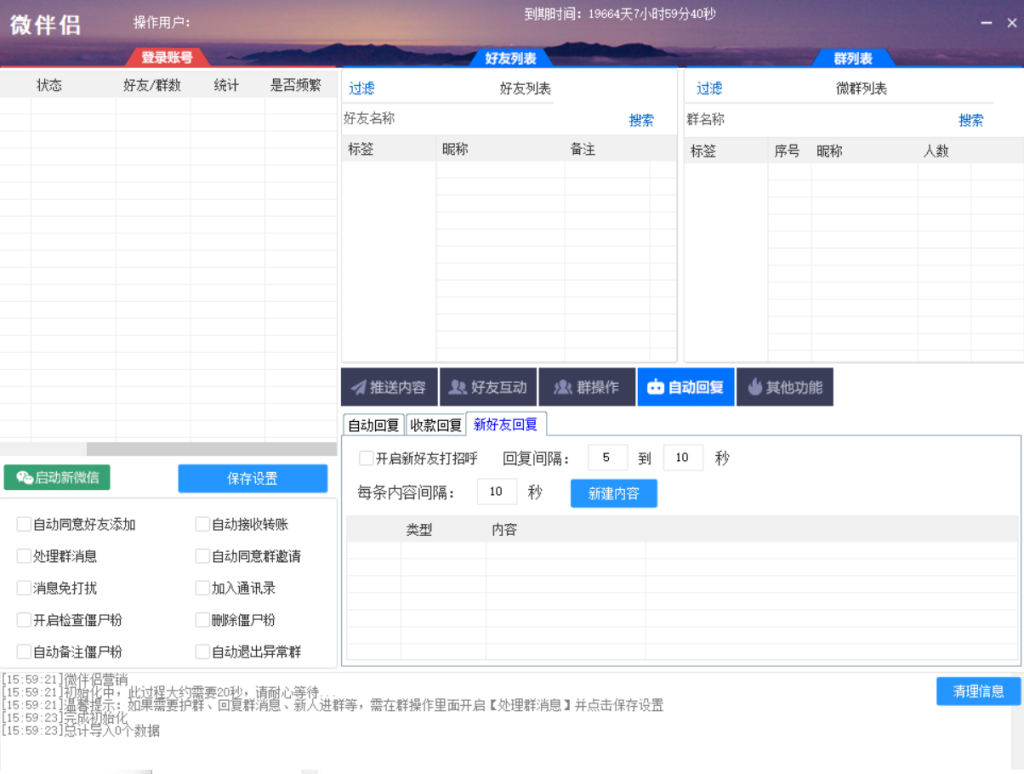1024x774 pixels.
Task: Enable 自动退出异常群 checkbox
Action: (203, 652)
